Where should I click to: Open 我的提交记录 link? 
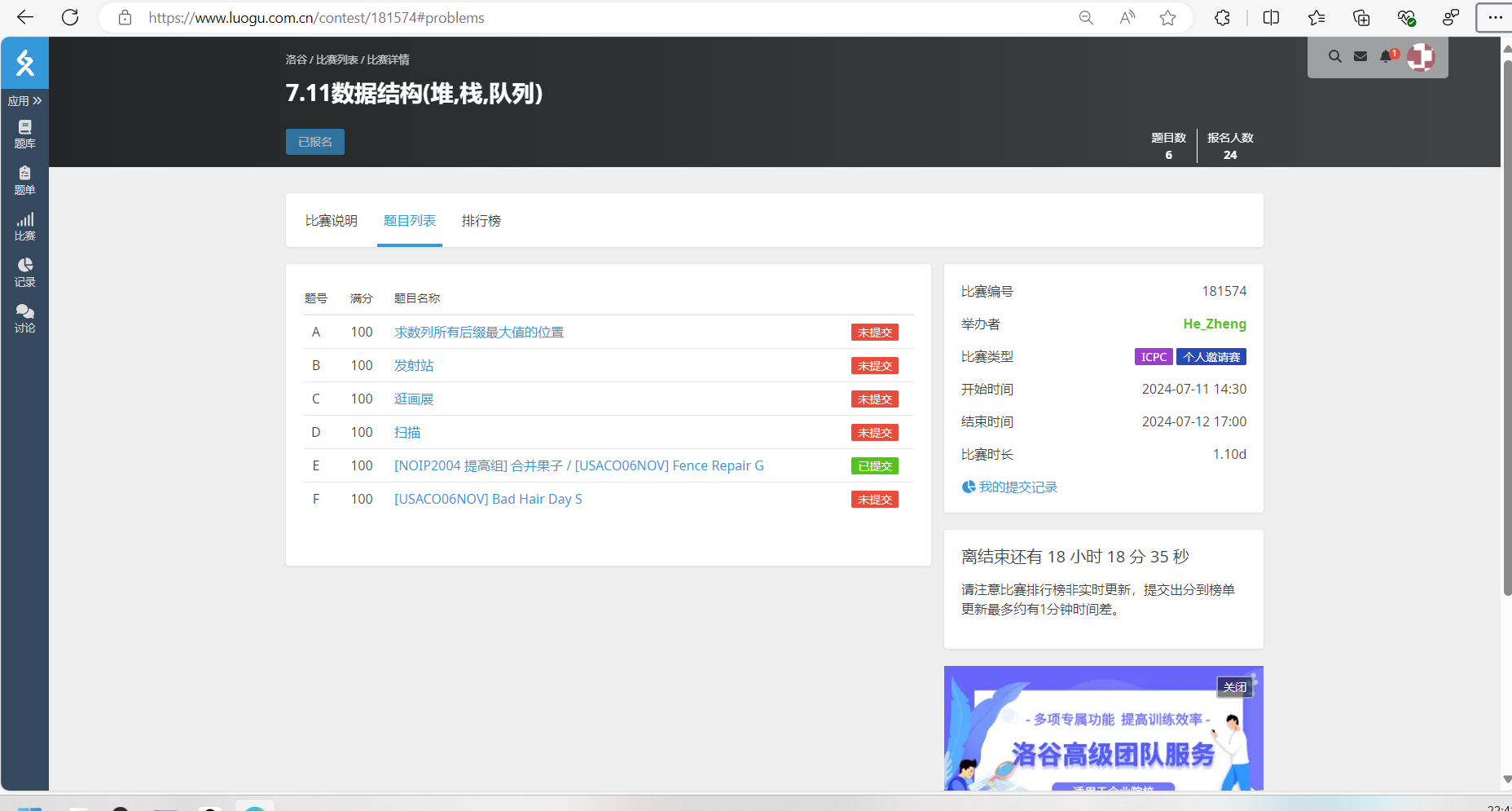point(1018,487)
